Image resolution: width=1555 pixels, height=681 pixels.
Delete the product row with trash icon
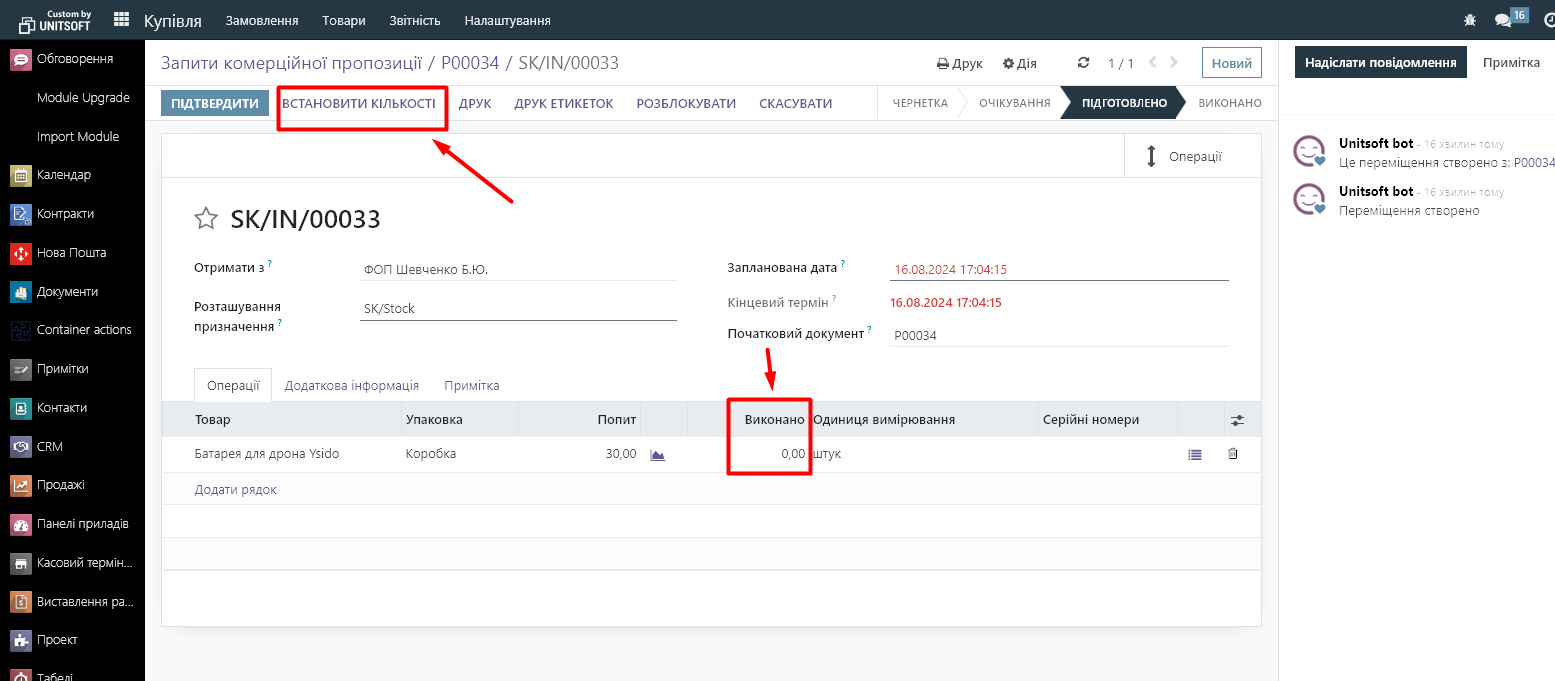pos(1232,454)
